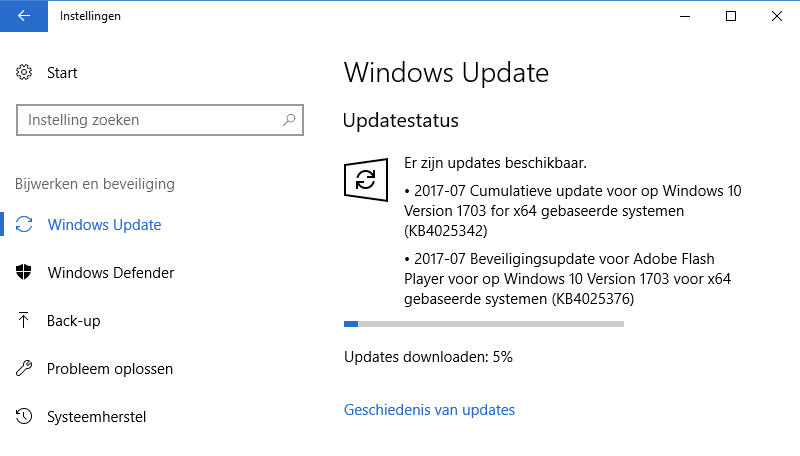This screenshot has width=800, height=456.
Task: Click the Start gear icon
Action: [x=25, y=73]
